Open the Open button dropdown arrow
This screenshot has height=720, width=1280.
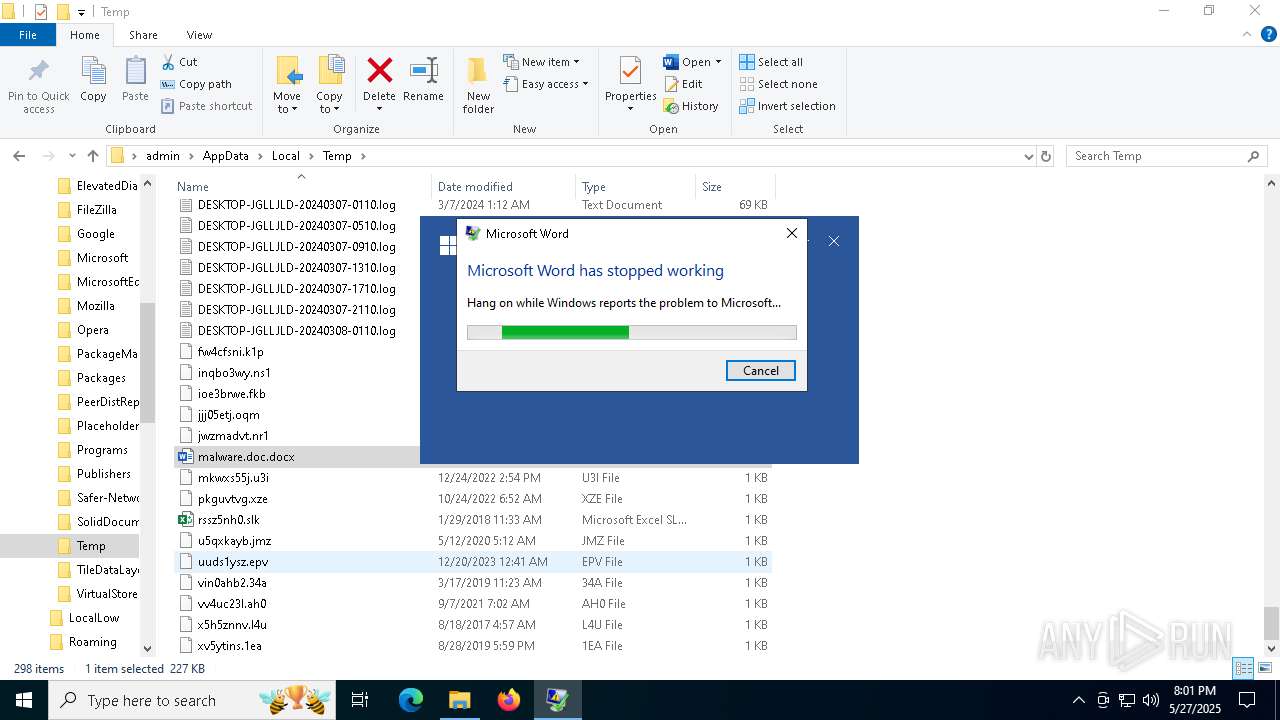(718, 62)
